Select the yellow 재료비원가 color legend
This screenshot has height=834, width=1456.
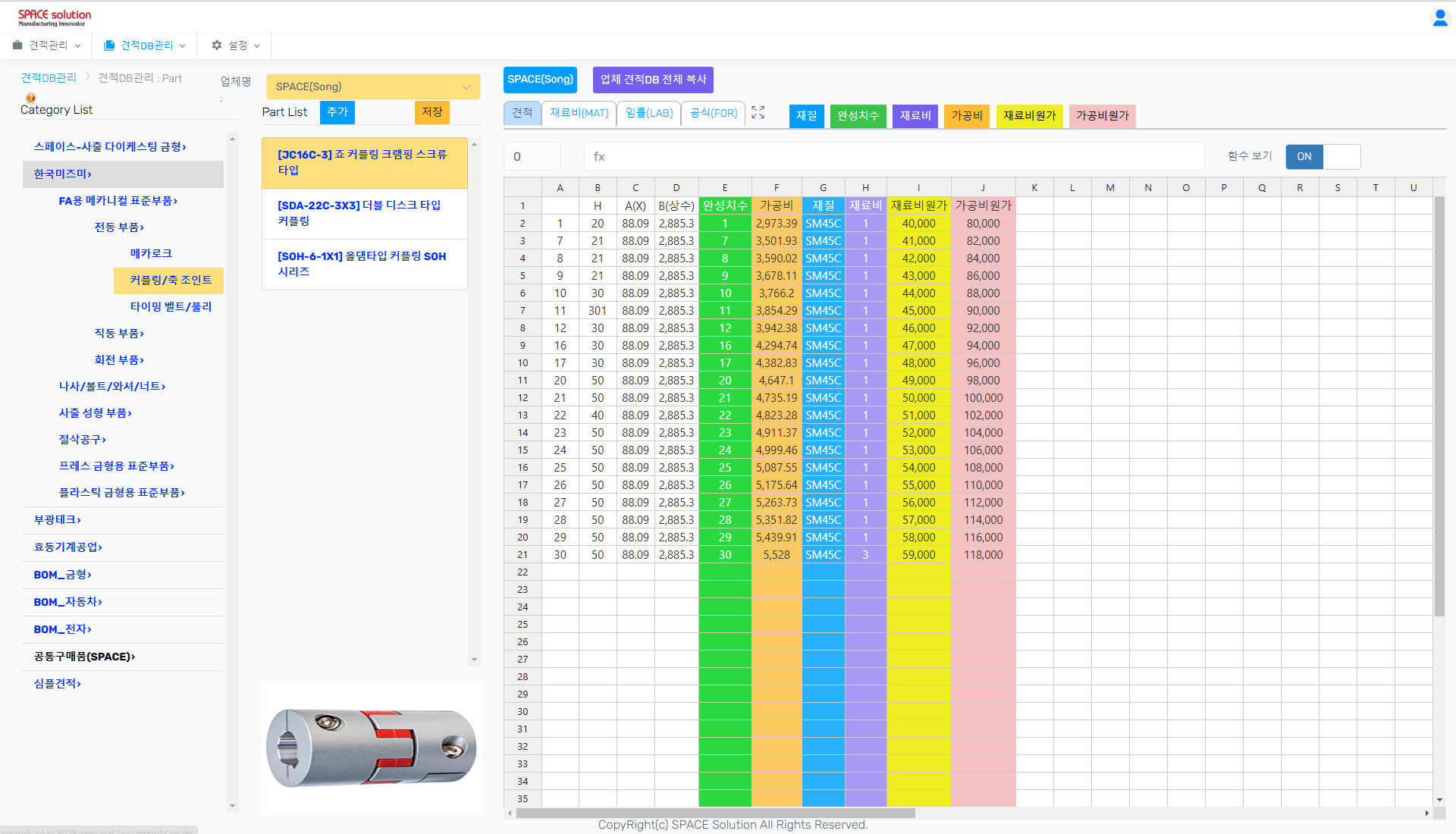pos(1028,116)
